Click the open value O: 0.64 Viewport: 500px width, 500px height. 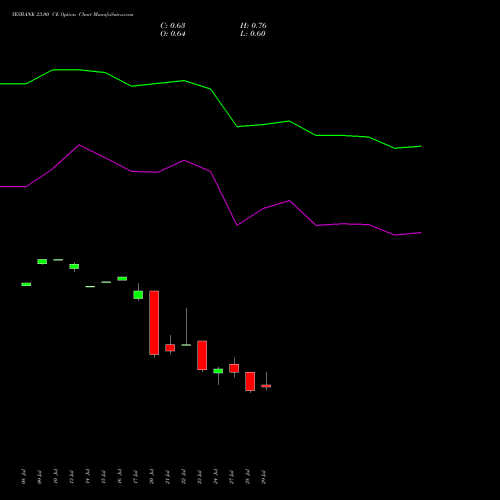point(173,34)
